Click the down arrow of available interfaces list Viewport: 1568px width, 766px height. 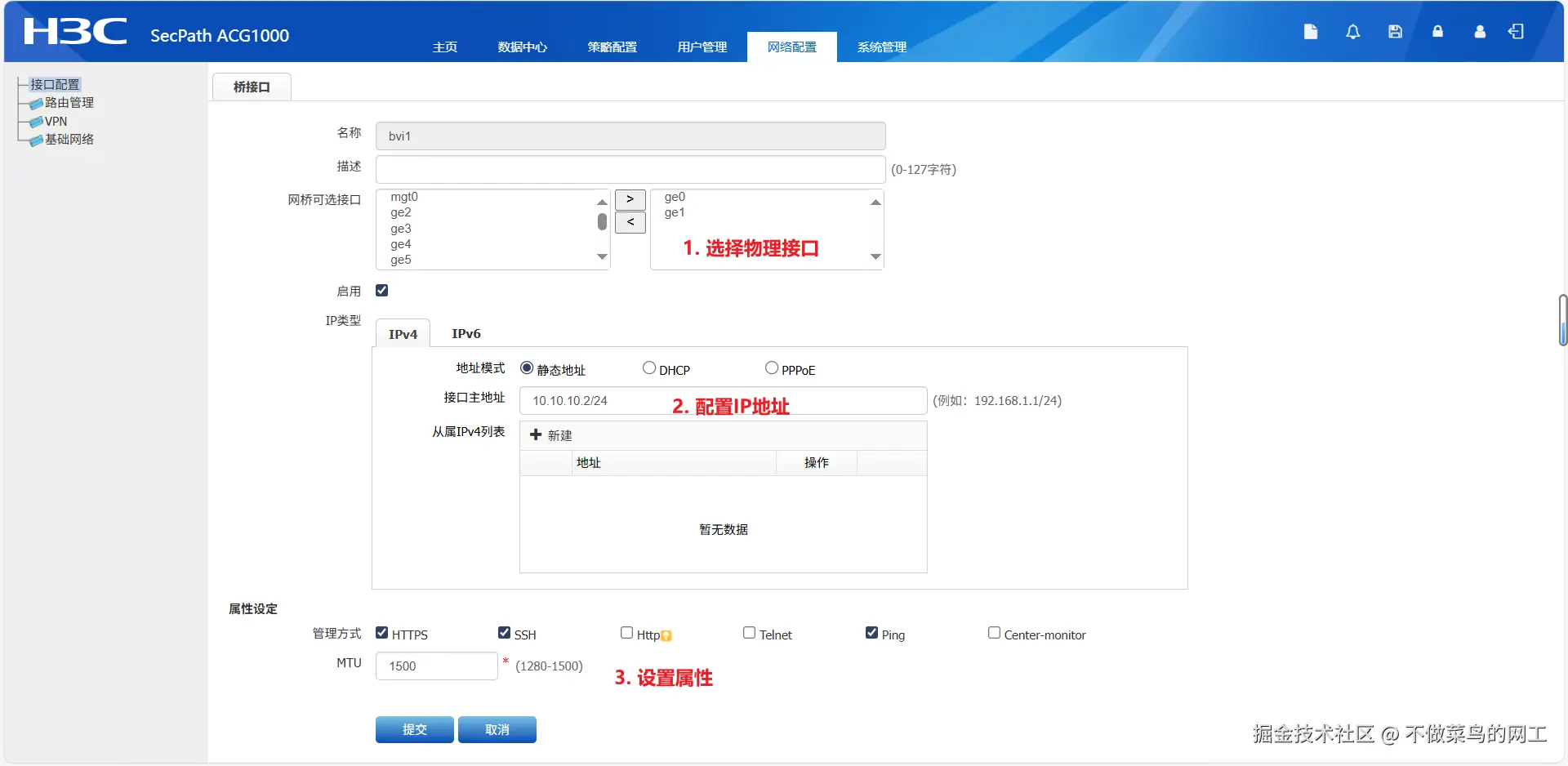(x=602, y=257)
